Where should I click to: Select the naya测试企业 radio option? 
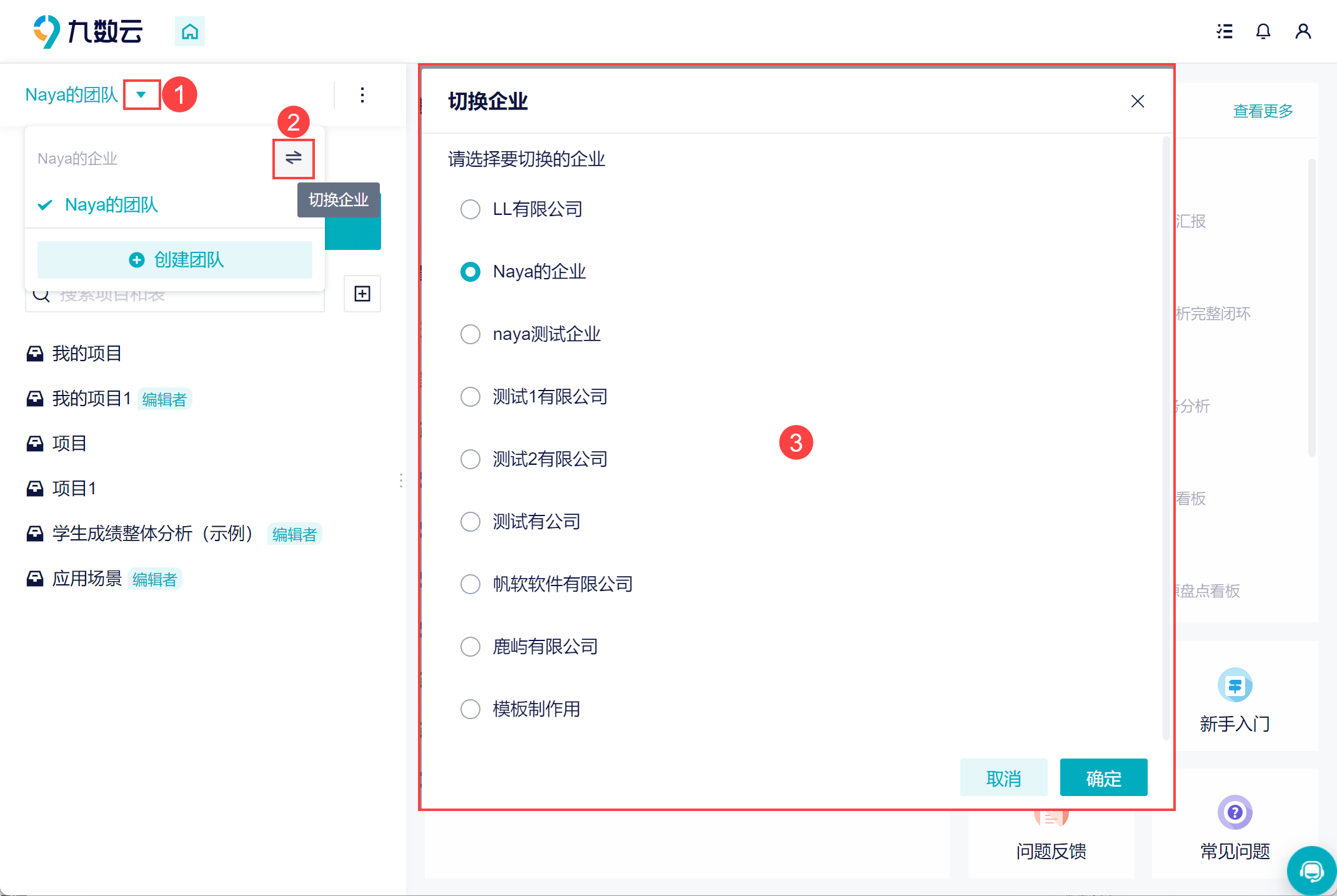click(x=470, y=334)
